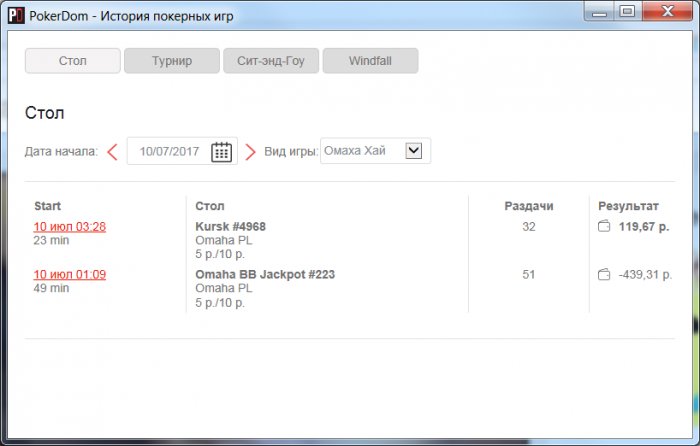
Task: Click wallet icon beside 119,67 р. result
Action: (x=604, y=226)
